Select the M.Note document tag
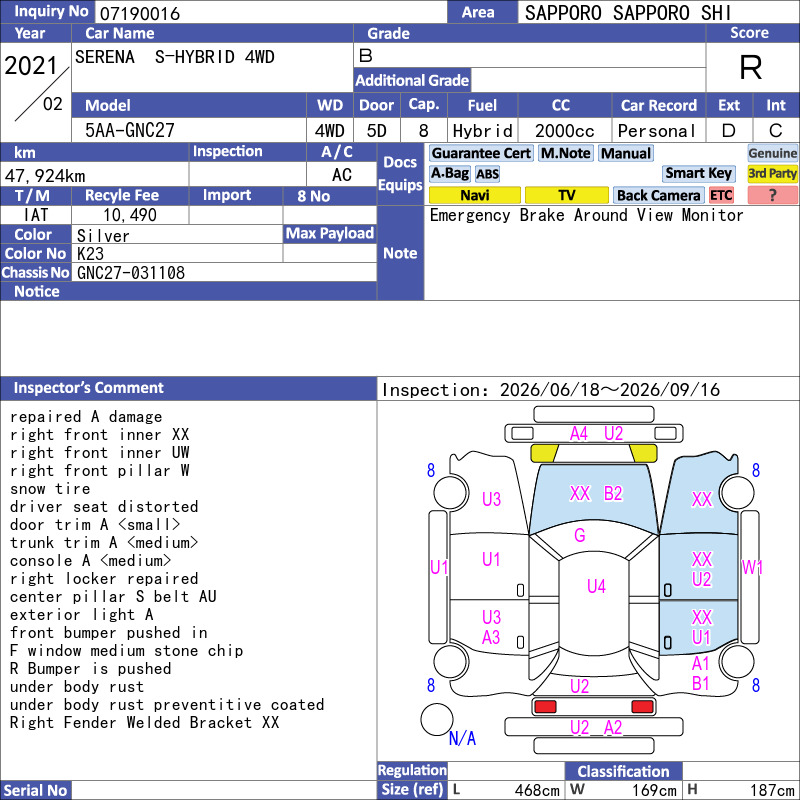 566,153
